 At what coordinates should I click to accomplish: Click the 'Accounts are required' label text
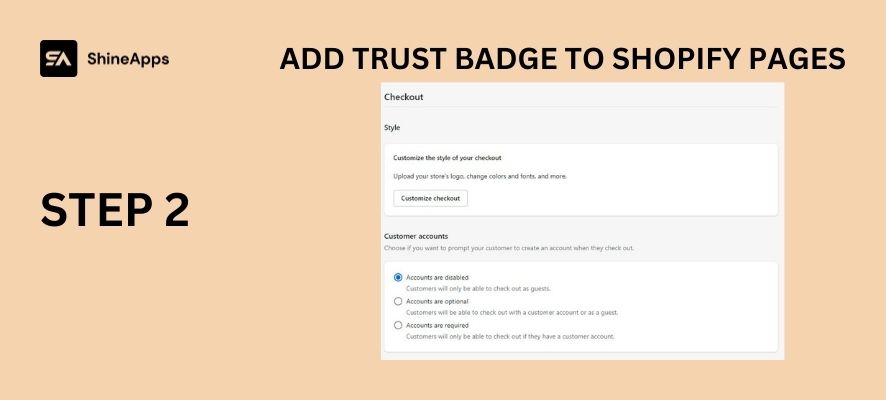[437, 325]
